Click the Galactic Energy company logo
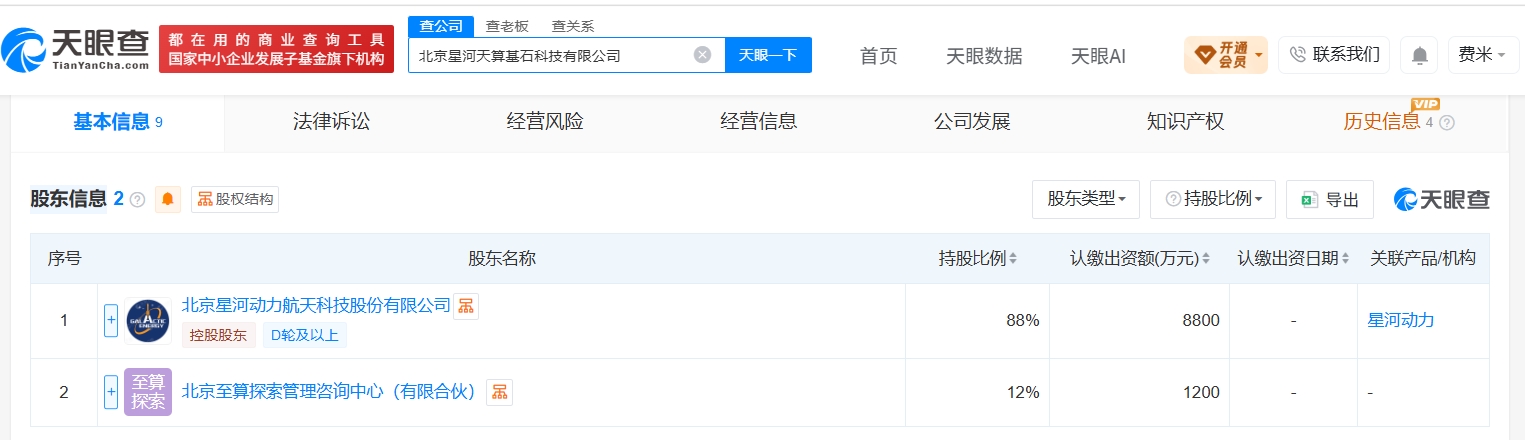Screen dimensions: 1525x440 click(148, 320)
